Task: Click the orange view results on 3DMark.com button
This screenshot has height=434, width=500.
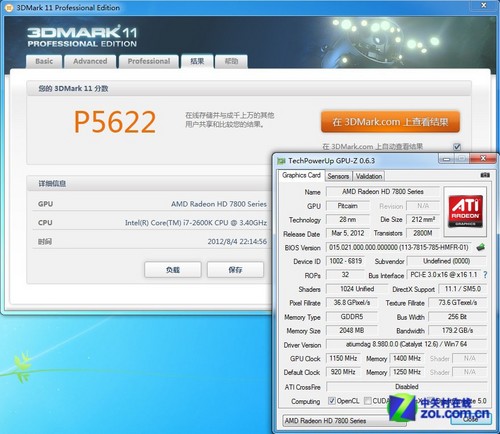Action: click(390, 122)
